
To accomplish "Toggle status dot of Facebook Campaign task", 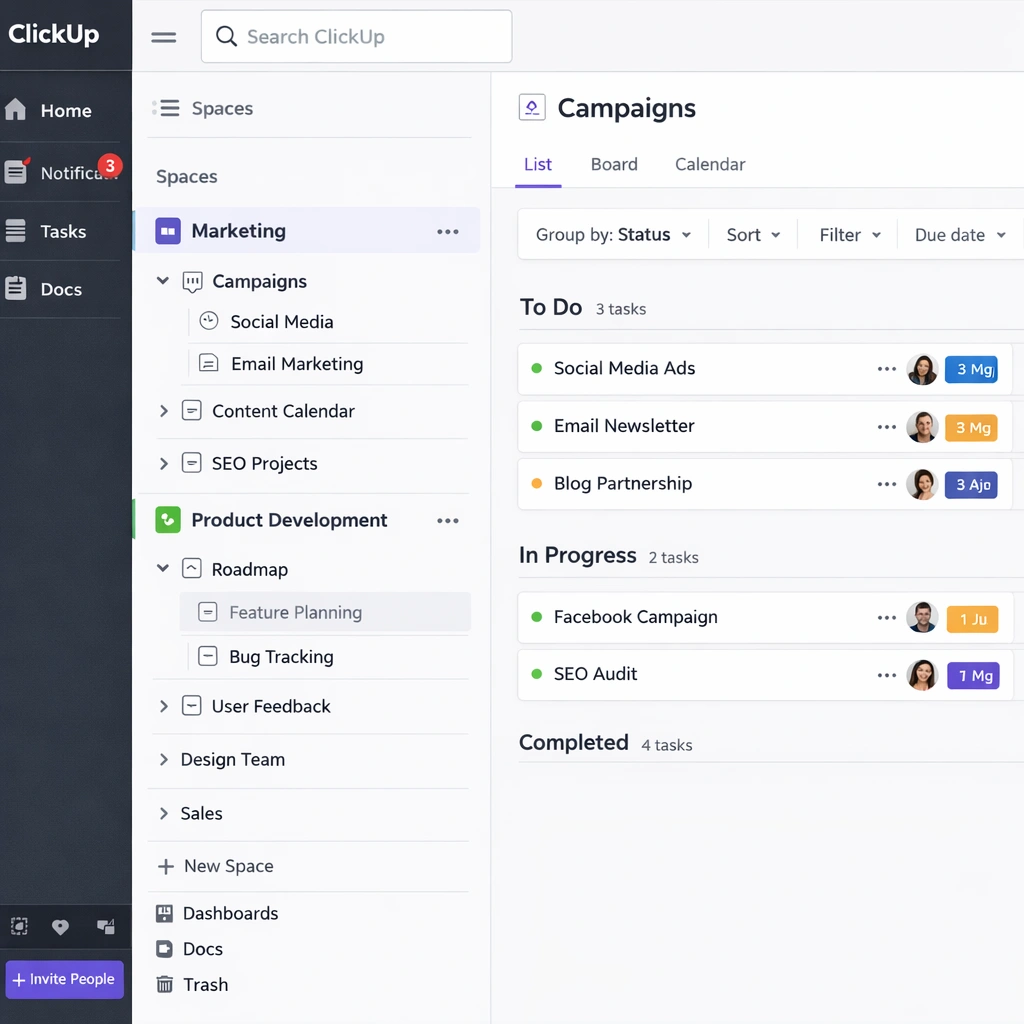I will tap(537, 618).
